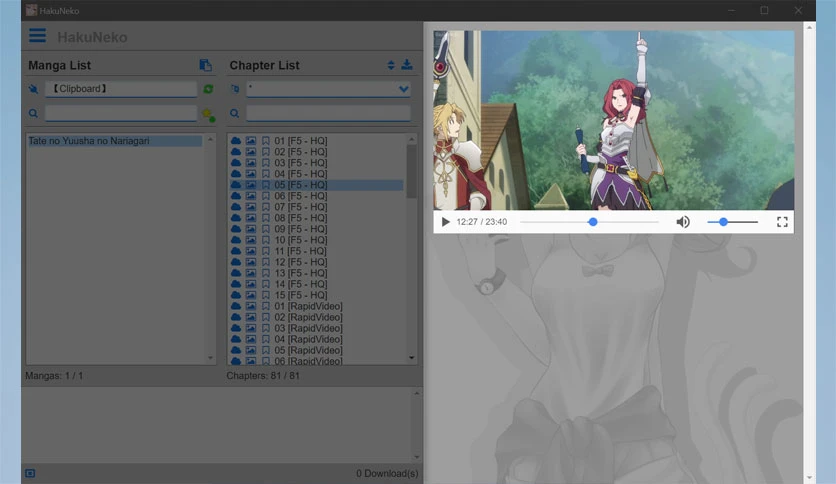Click cloud download icon for 12 [F5 - HQ]
The width and height of the screenshot is (836, 484).
236,262
